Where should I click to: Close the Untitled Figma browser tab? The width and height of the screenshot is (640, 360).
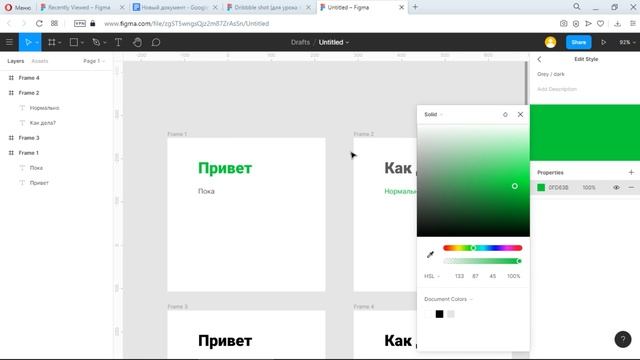tap(401, 7)
